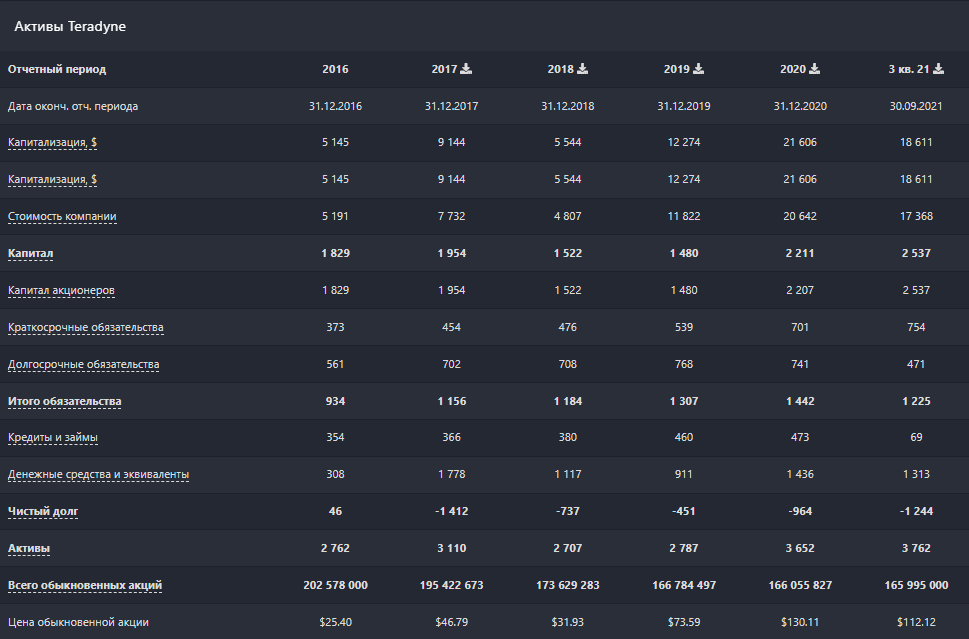Select Активы value 2 762
Image resolution: width=969 pixels, height=639 pixels.
[x=335, y=549]
